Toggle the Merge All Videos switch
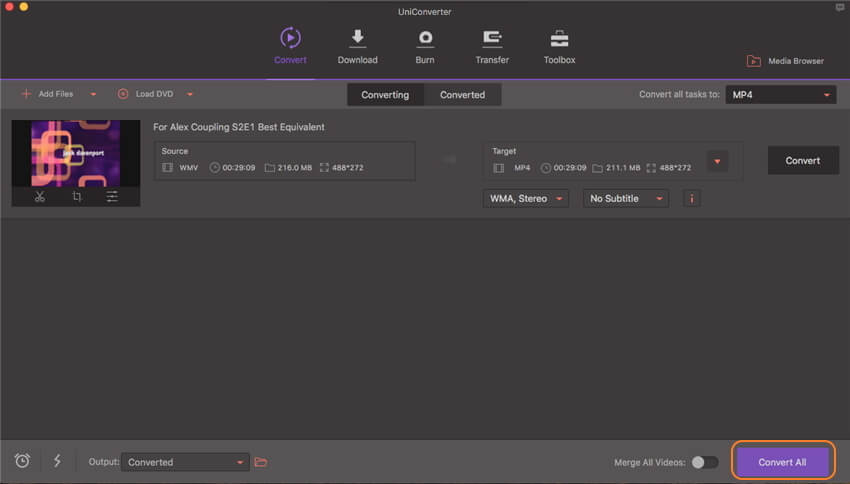This screenshot has width=850, height=484. (x=705, y=462)
